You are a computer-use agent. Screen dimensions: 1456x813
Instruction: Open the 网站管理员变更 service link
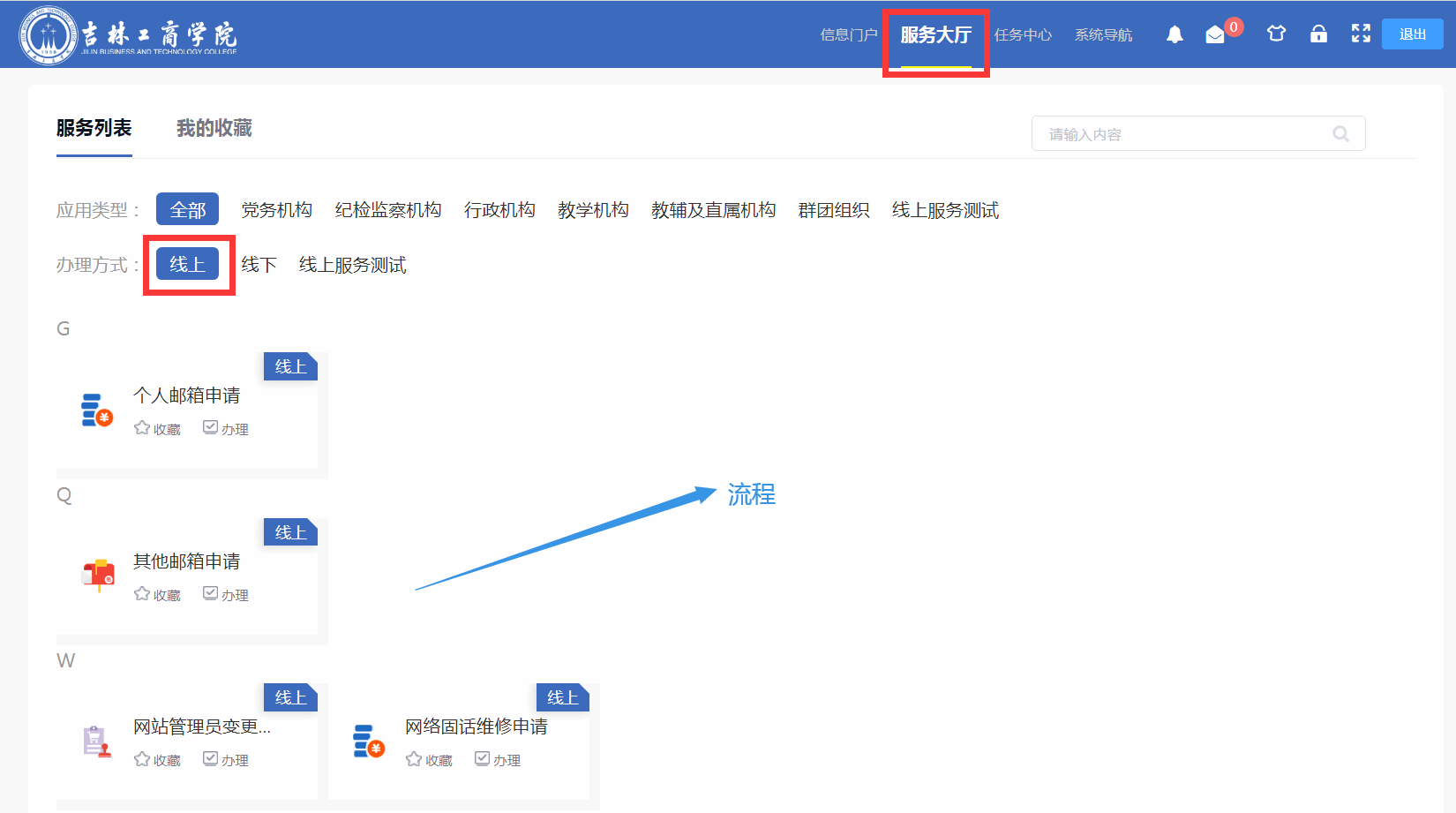point(201,726)
